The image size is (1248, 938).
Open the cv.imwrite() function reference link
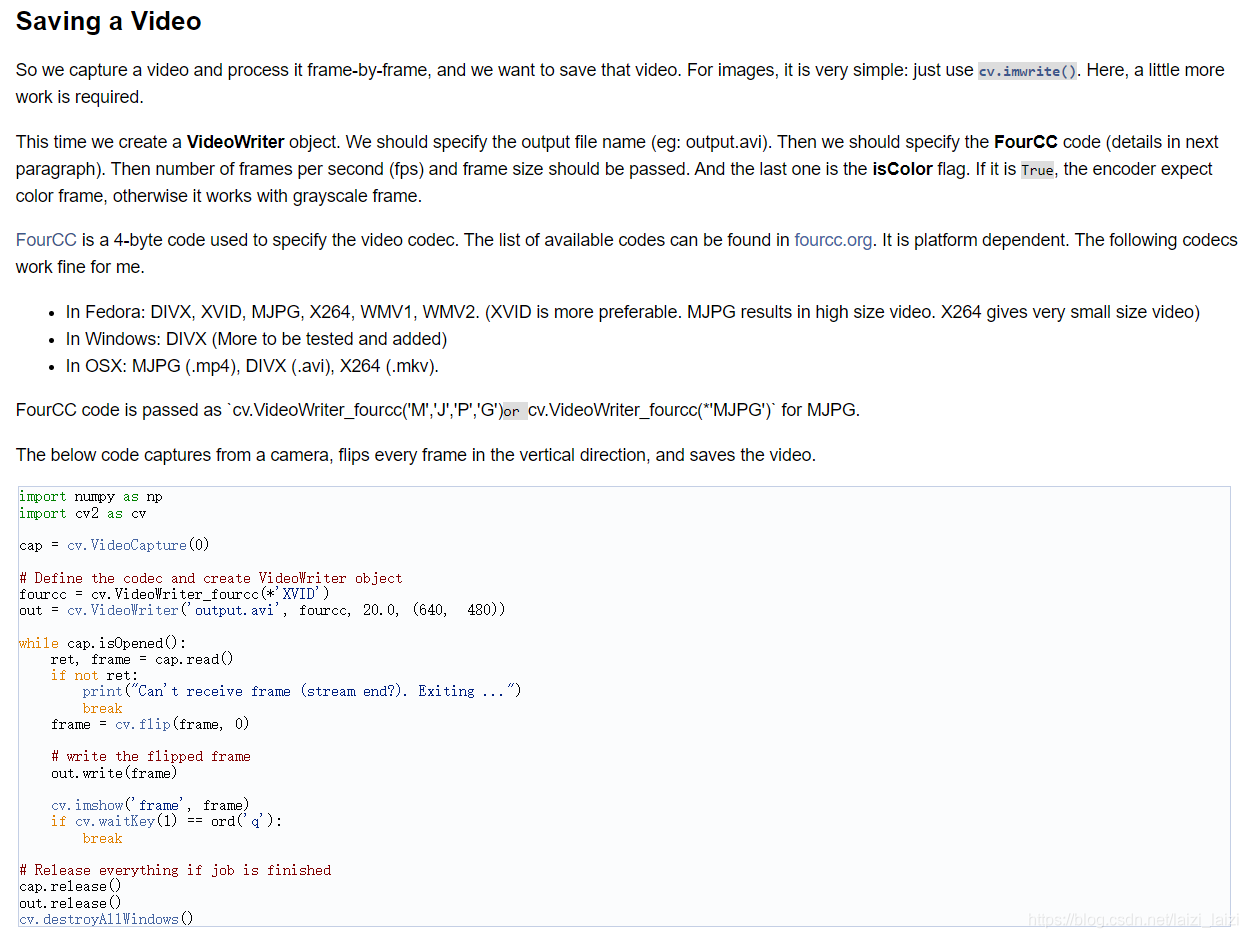coord(1027,71)
